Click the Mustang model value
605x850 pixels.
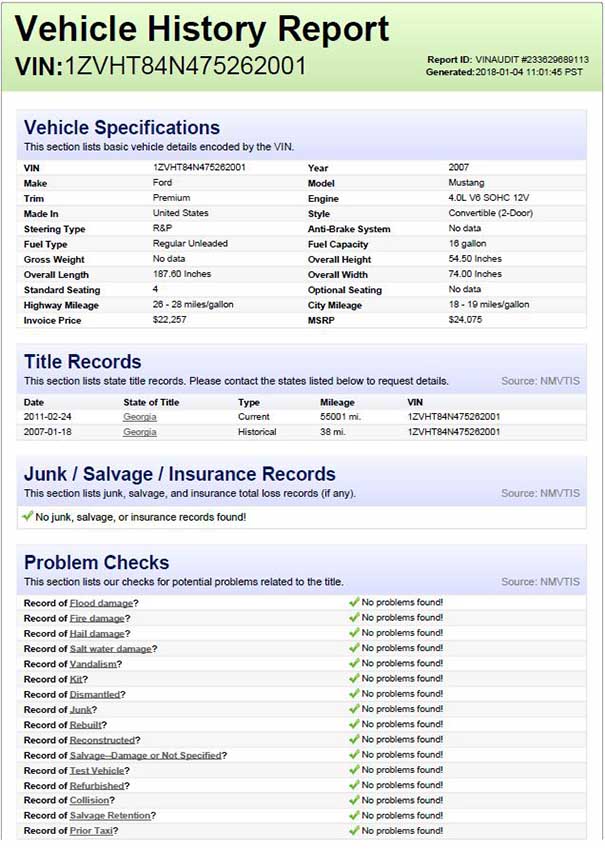click(x=466, y=183)
